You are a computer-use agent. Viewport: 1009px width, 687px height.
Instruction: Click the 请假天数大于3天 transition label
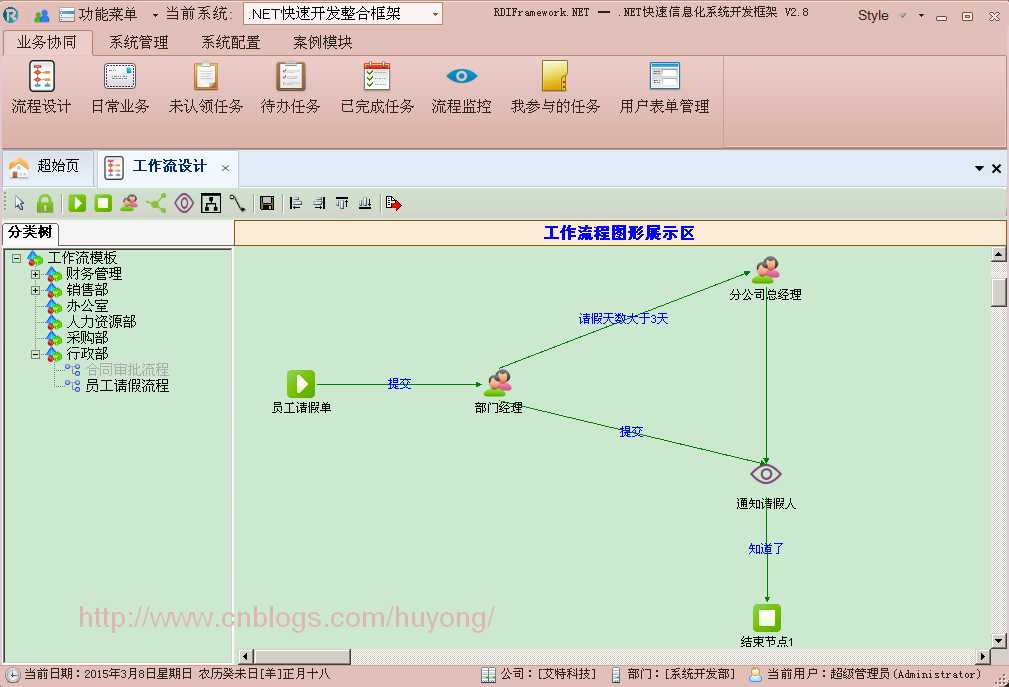pyautogui.click(x=623, y=318)
